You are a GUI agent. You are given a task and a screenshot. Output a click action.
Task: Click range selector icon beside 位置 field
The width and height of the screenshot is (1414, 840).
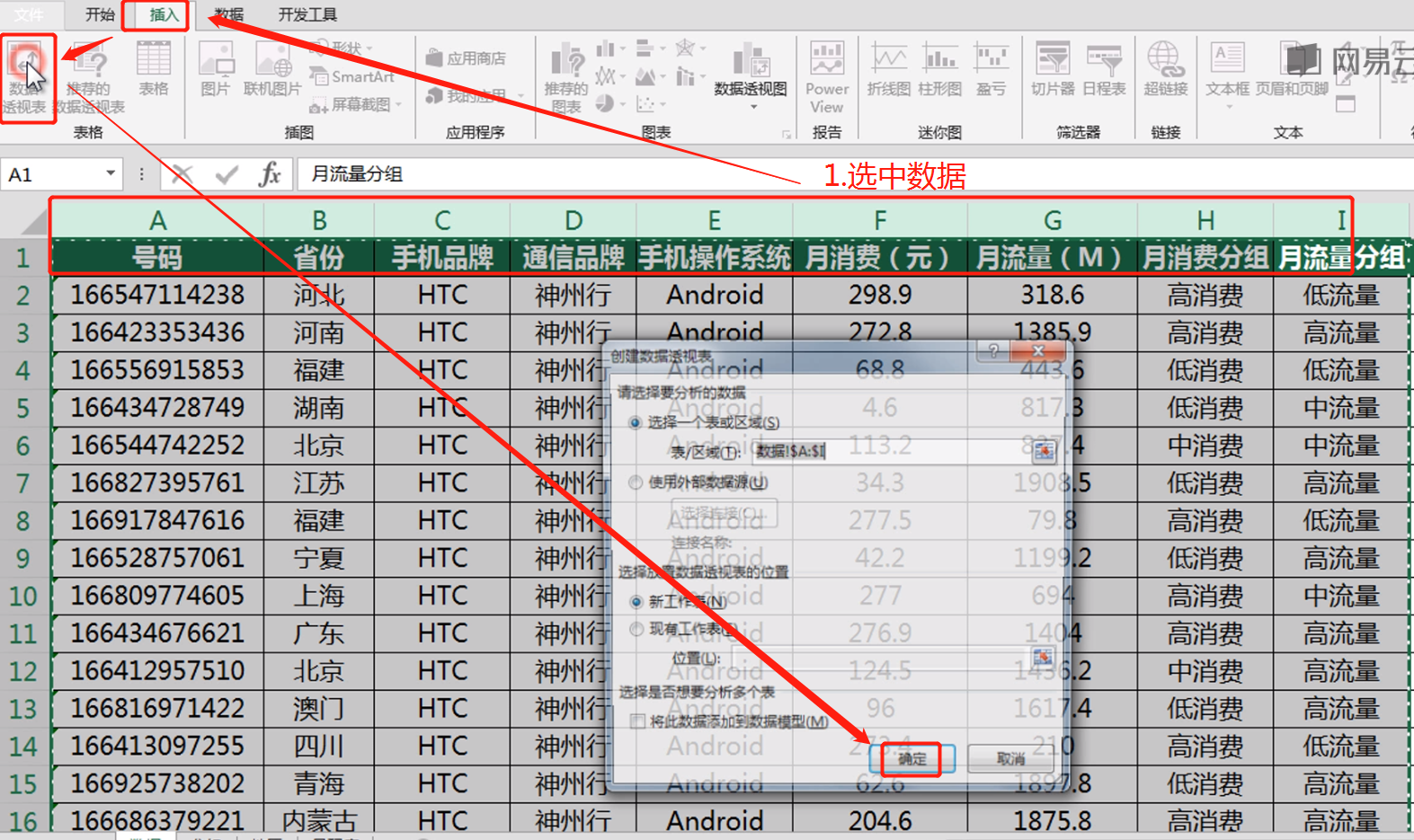1043,658
